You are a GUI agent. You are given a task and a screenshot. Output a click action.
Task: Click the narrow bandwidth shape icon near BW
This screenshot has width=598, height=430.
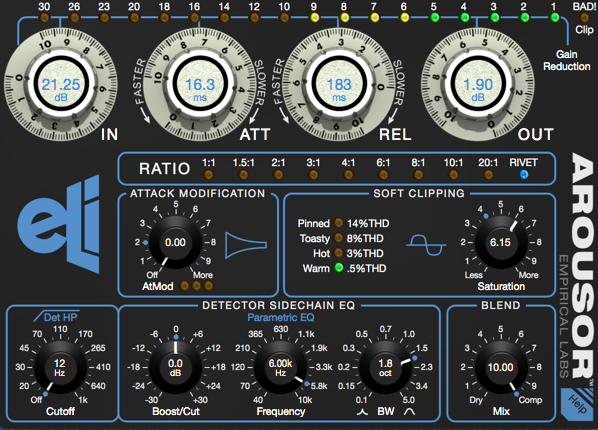[x=363, y=412]
